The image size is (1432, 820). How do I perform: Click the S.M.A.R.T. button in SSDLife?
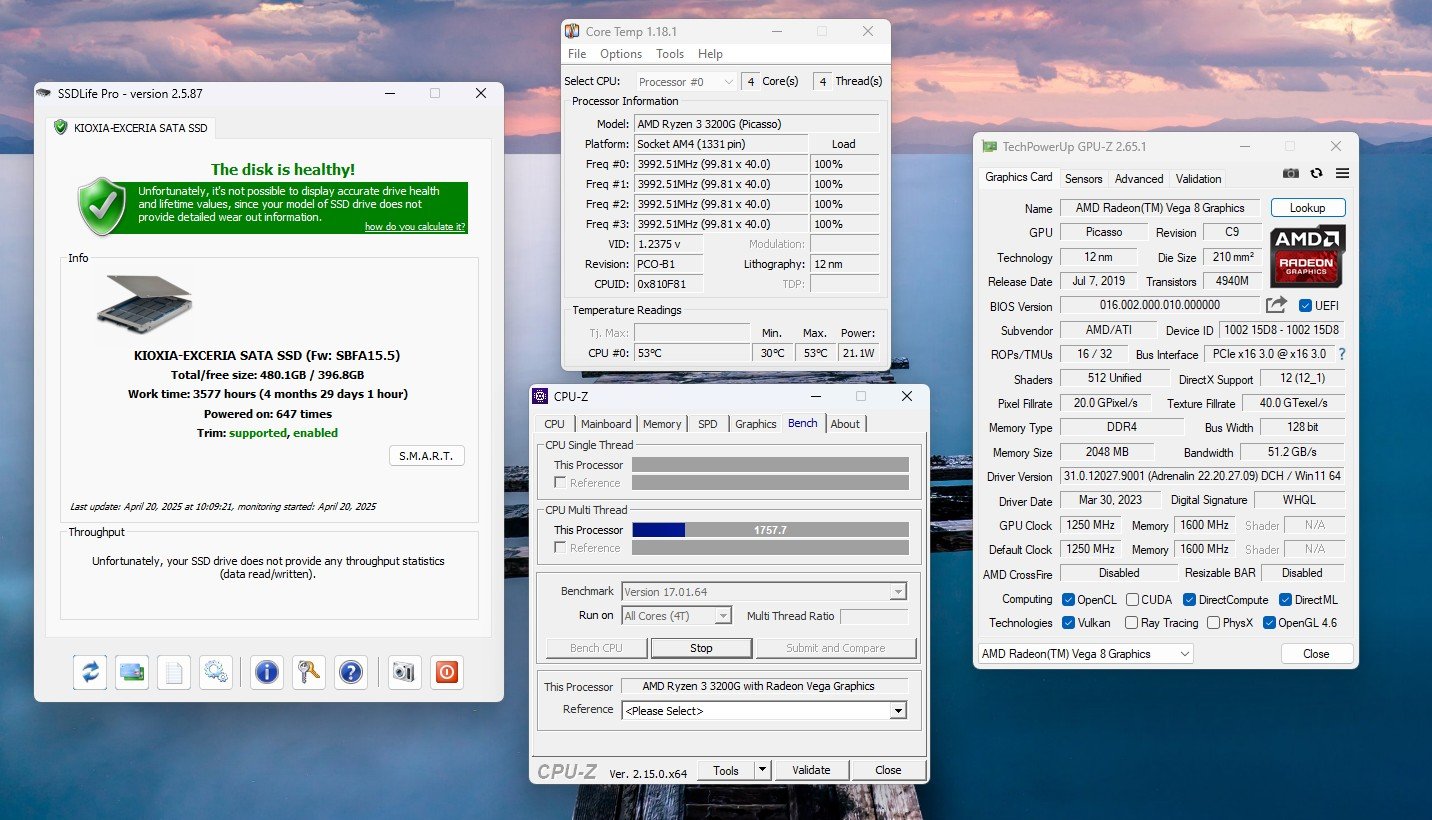pos(427,456)
